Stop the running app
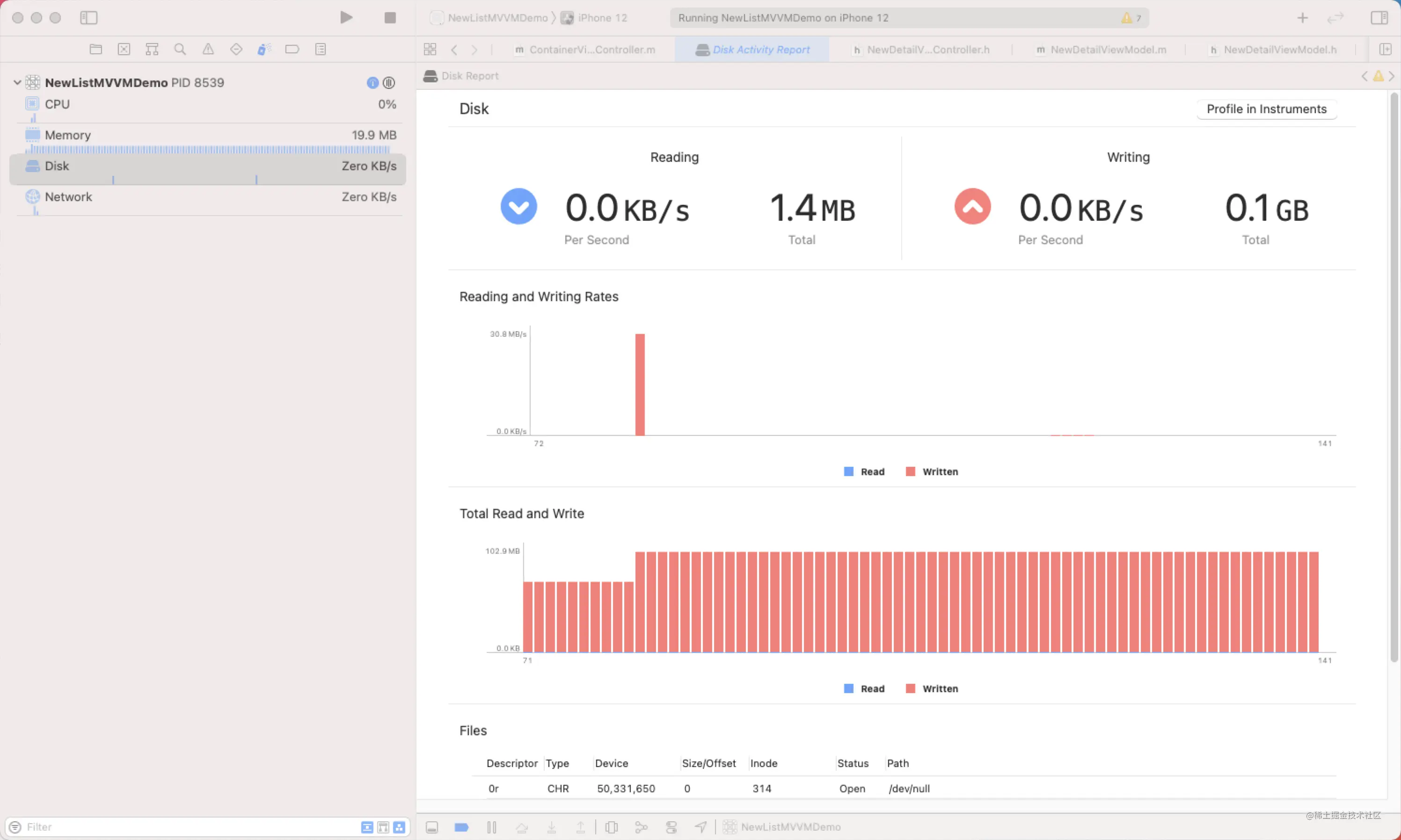This screenshot has width=1401, height=840. click(390, 18)
